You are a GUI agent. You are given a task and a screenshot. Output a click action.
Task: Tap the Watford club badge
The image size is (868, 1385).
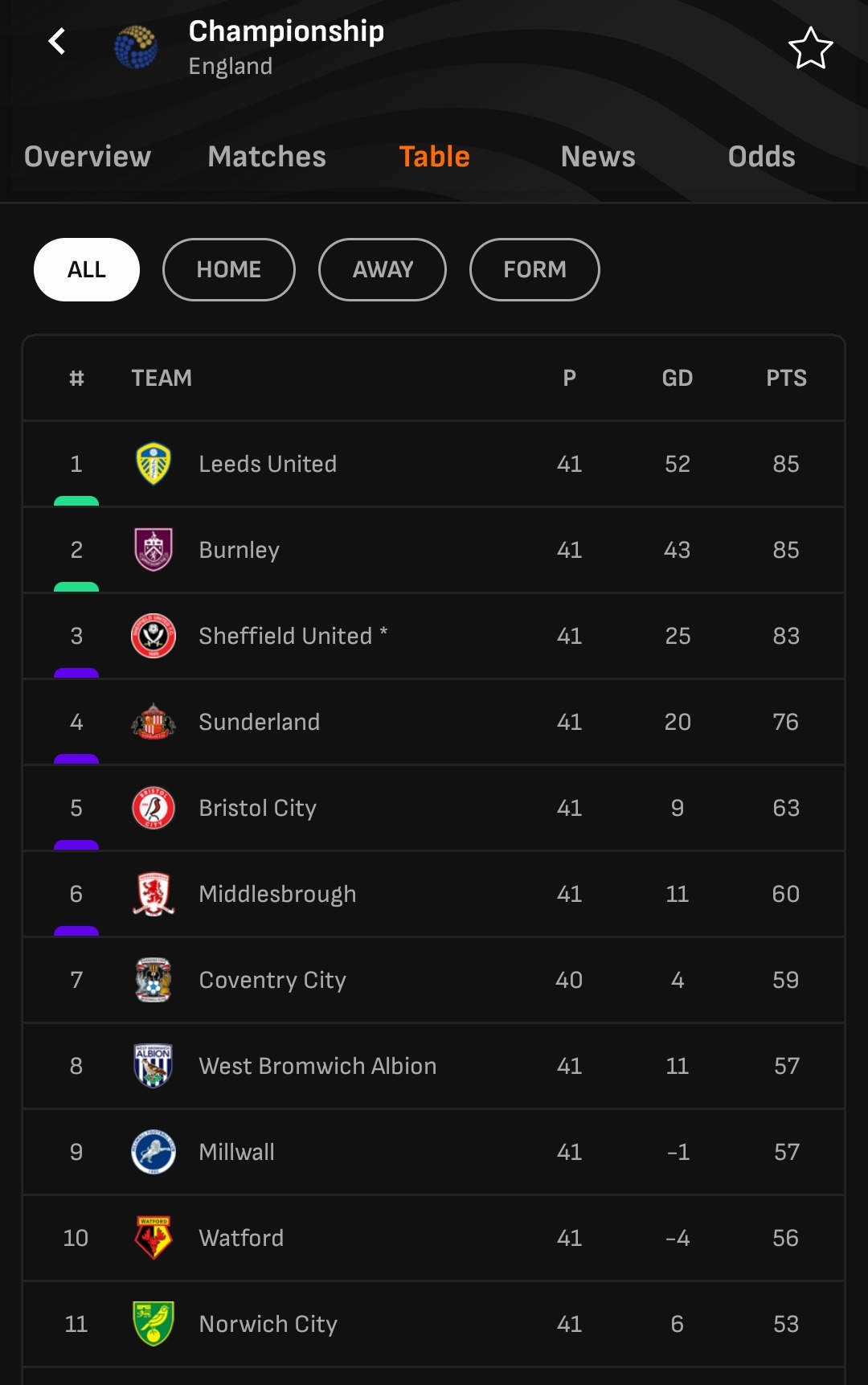[x=153, y=1238]
